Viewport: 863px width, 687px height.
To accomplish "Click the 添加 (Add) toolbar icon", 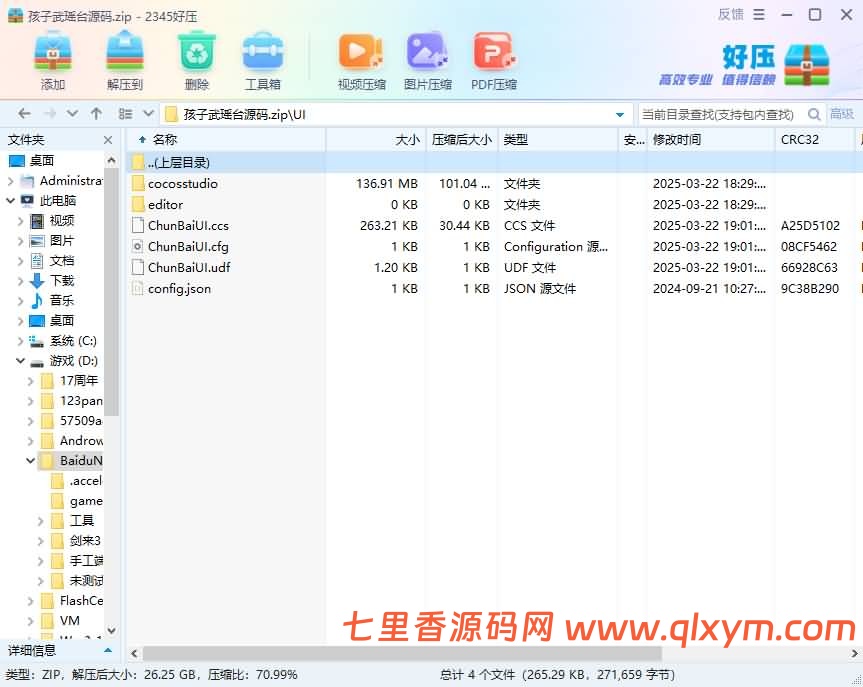I will 51,58.
